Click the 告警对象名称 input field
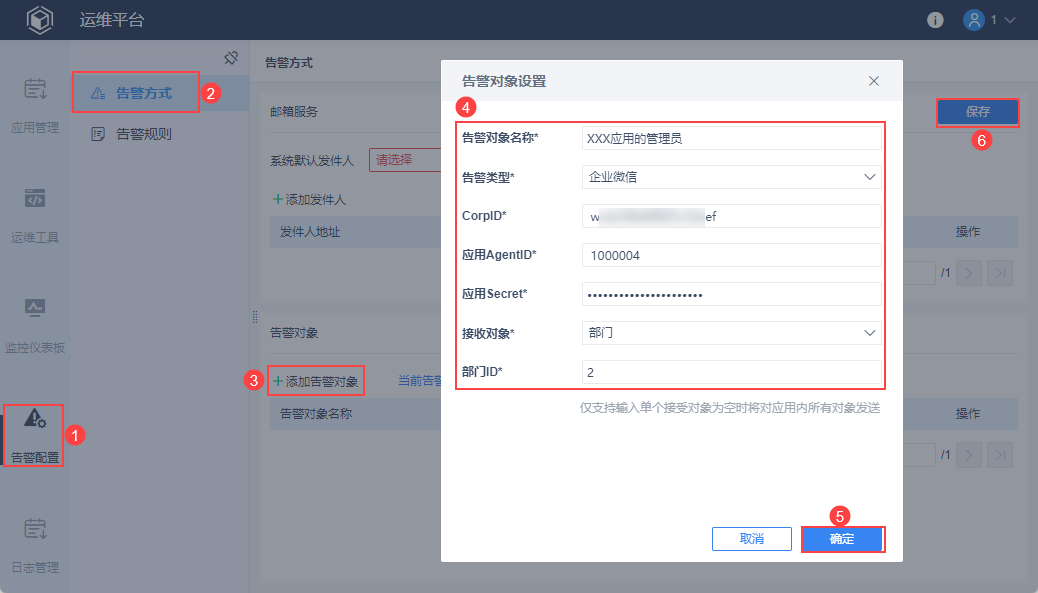1038x593 pixels. point(731,138)
